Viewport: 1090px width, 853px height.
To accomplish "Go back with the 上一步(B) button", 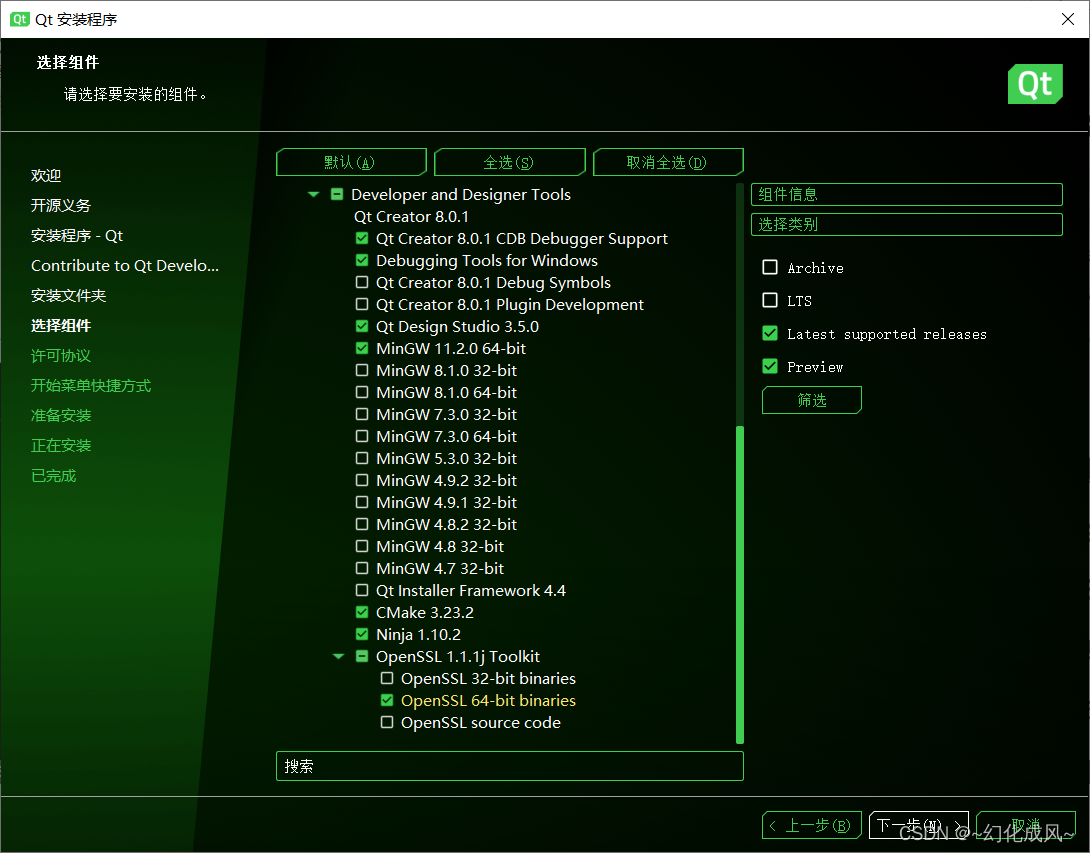I will pyautogui.click(x=811, y=825).
